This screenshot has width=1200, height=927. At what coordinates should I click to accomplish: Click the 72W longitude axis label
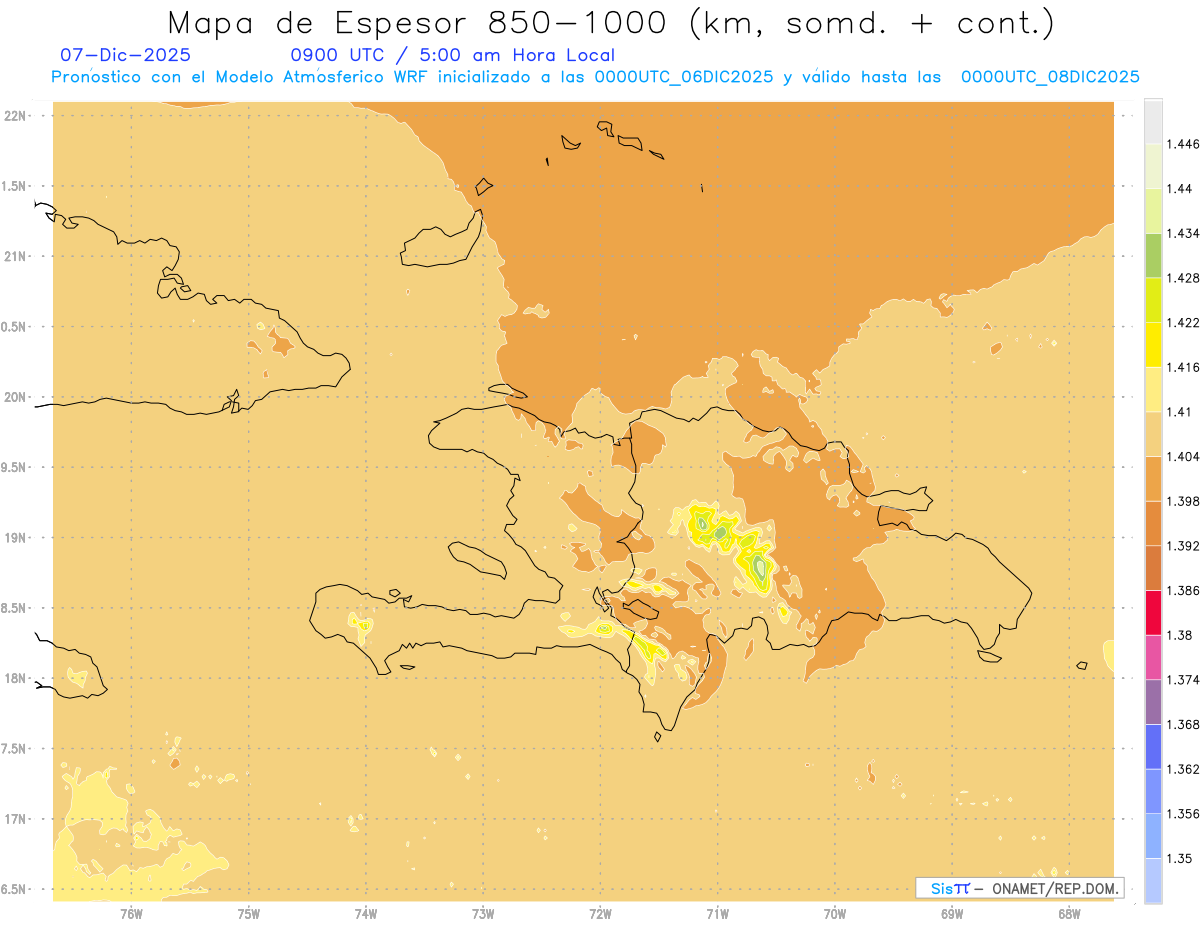[600, 914]
